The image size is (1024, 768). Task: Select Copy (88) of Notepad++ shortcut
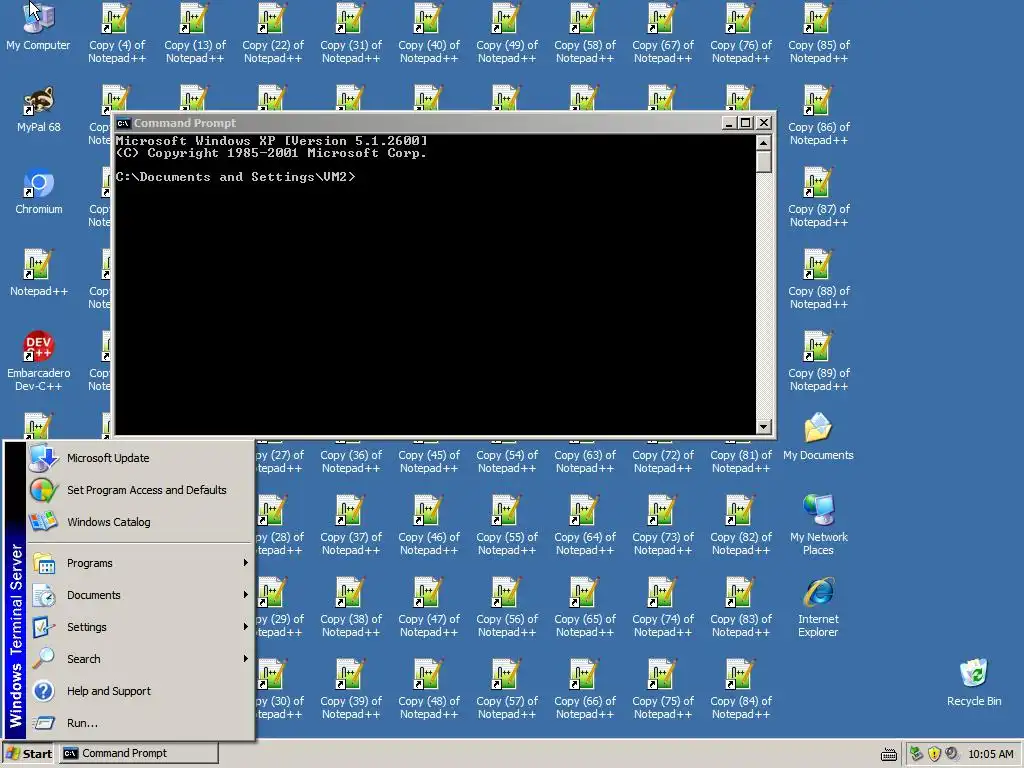point(819,280)
